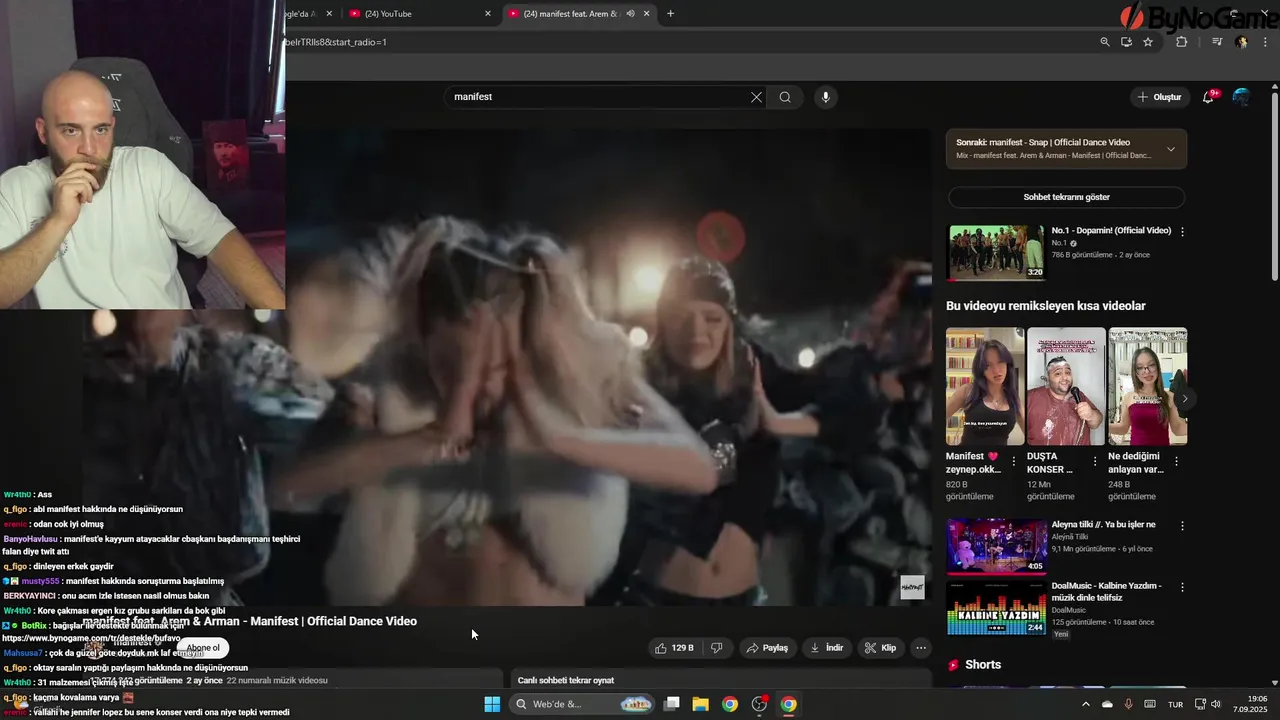
Task: Click the install/cast icon in address bar
Action: coord(1126,42)
